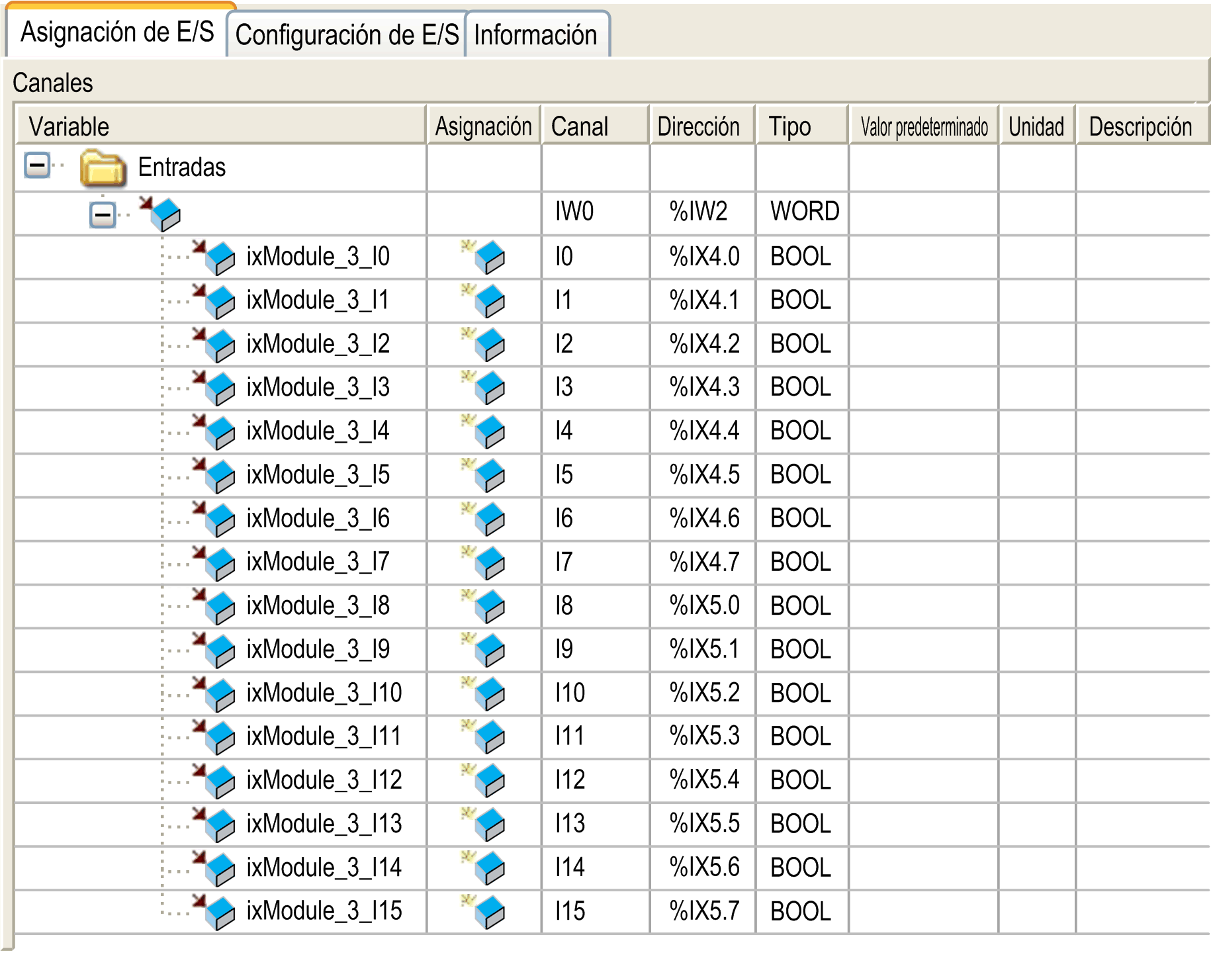Click the Valor predeterminado cell for I9
The height and width of the screenshot is (980, 1213).
tap(923, 649)
